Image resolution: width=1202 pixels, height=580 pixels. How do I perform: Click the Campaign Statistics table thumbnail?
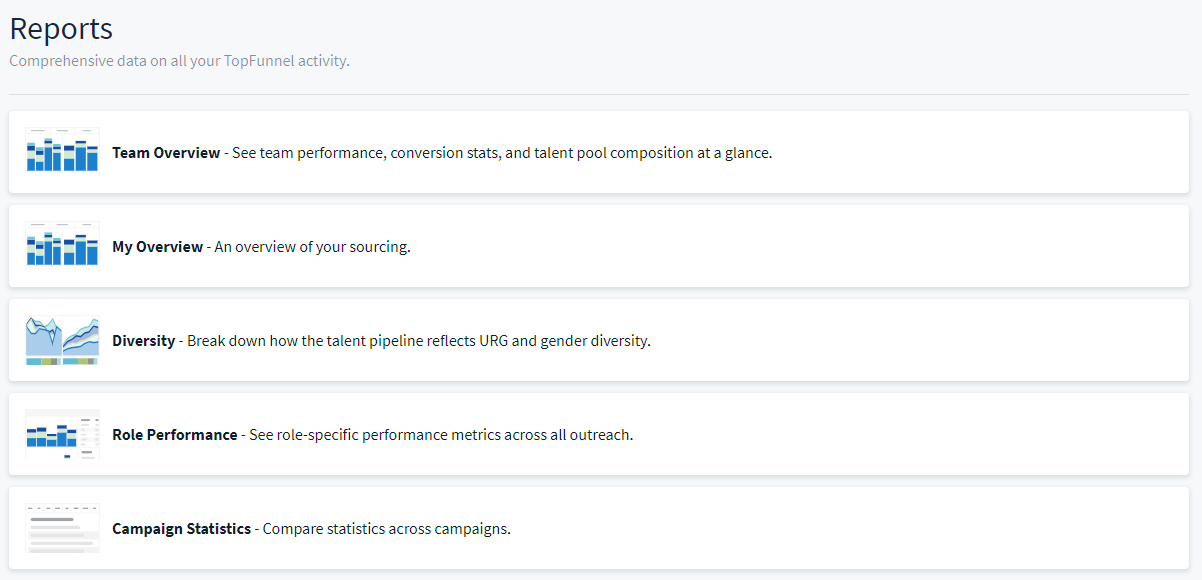pyautogui.click(x=62, y=528)
